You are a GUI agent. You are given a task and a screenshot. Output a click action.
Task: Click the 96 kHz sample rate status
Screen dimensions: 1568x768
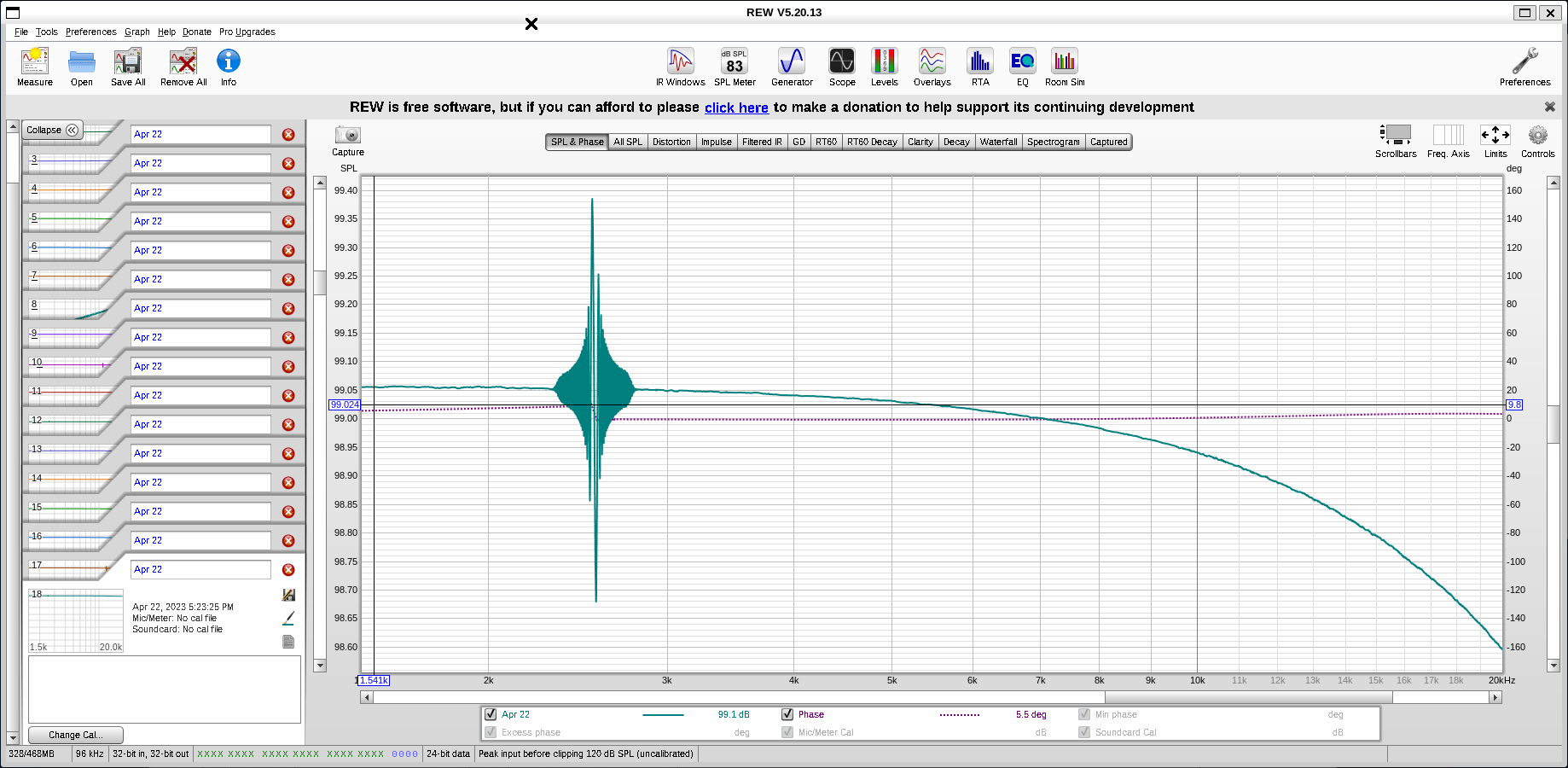click(90, 753)
